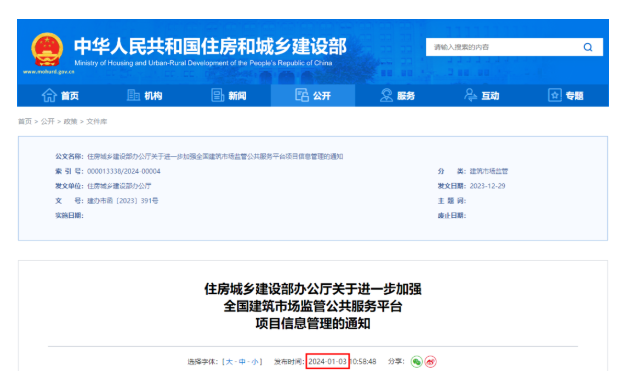
Task: Select small font size 小
Action: (255, 362)
